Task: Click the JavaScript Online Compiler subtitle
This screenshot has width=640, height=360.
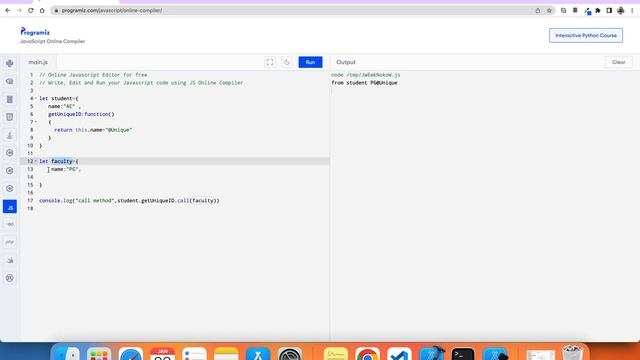Action: tap(53, 41)
